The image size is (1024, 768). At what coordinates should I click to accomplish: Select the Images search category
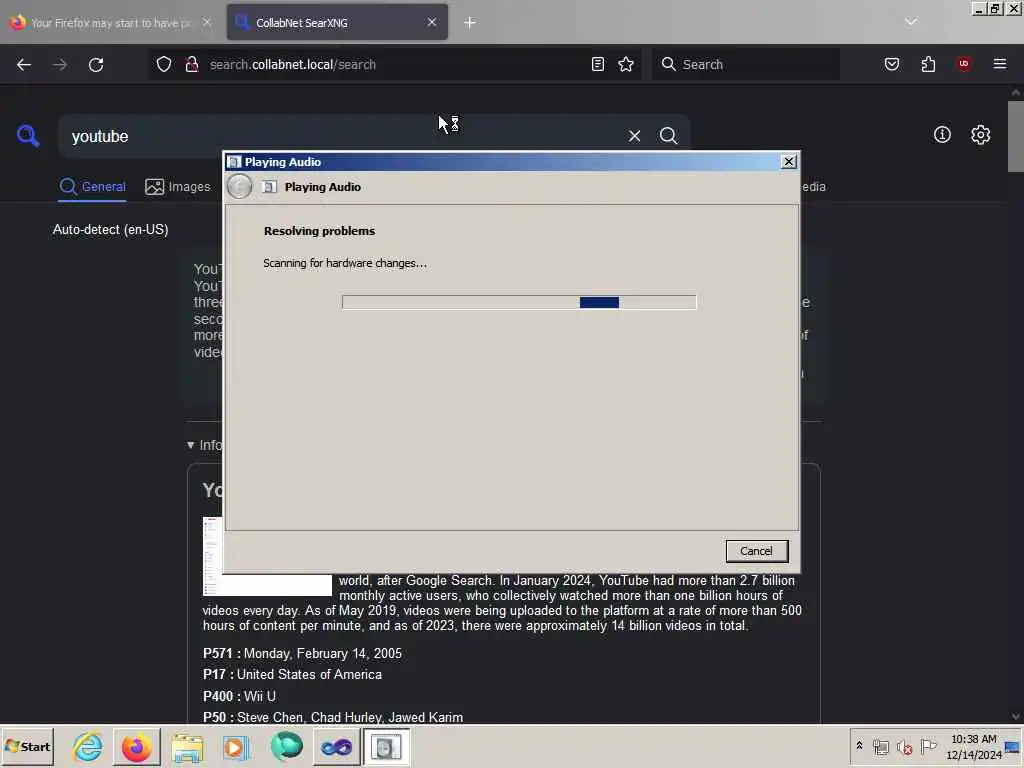pos(178,187)
